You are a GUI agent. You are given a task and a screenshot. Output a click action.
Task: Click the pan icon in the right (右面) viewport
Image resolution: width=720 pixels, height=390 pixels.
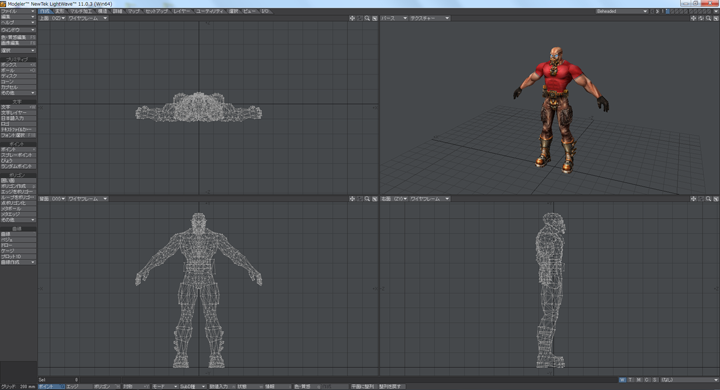click(x=693, y=199)
